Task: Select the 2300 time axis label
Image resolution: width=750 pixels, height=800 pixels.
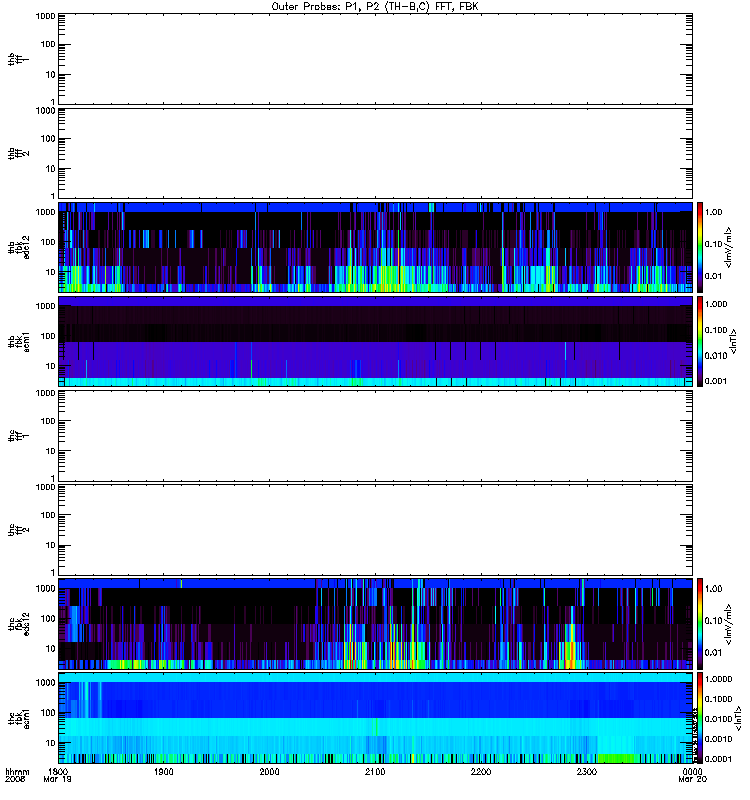Action: [x=587, y=772]
